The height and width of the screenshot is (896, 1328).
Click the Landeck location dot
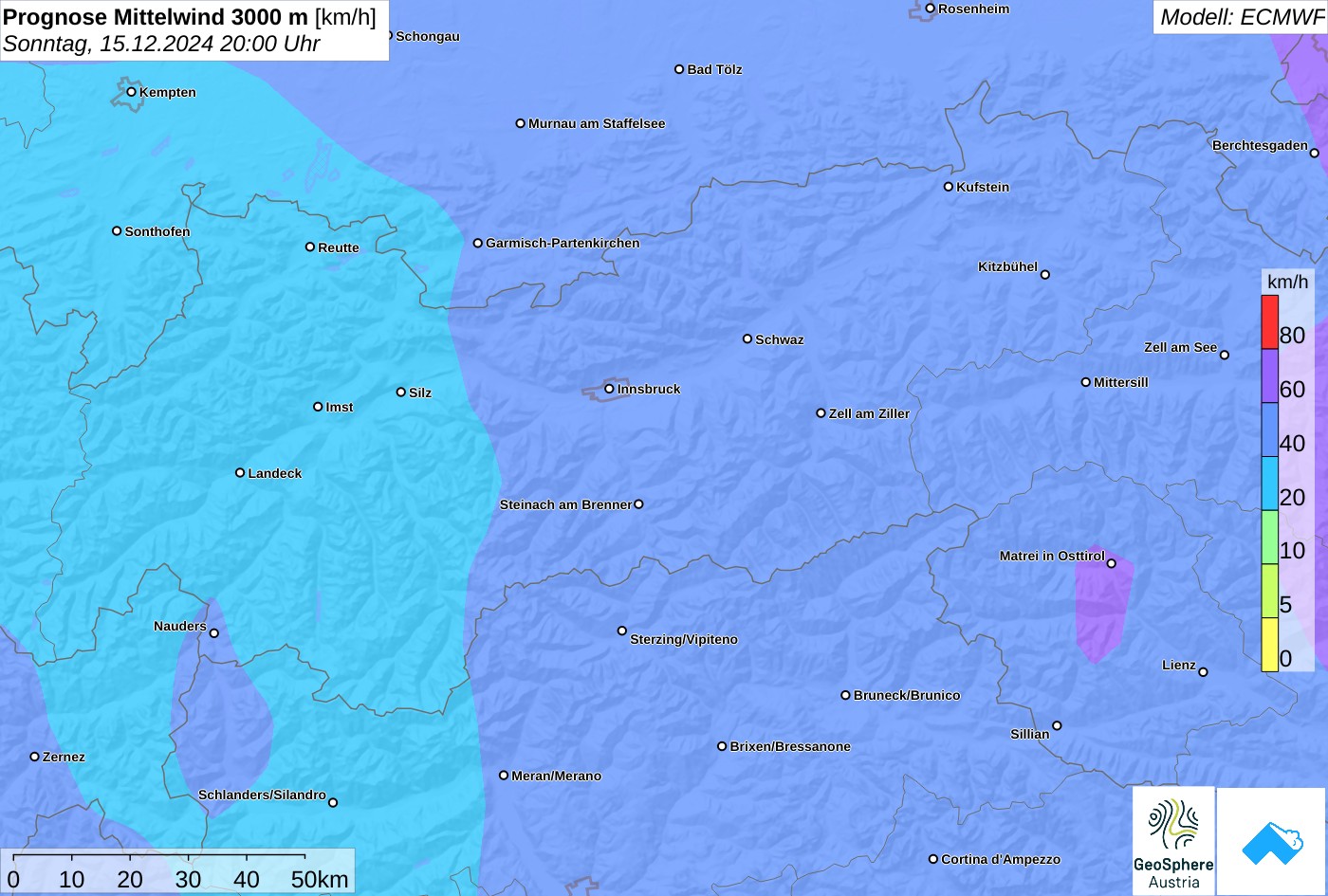(240, 473)
